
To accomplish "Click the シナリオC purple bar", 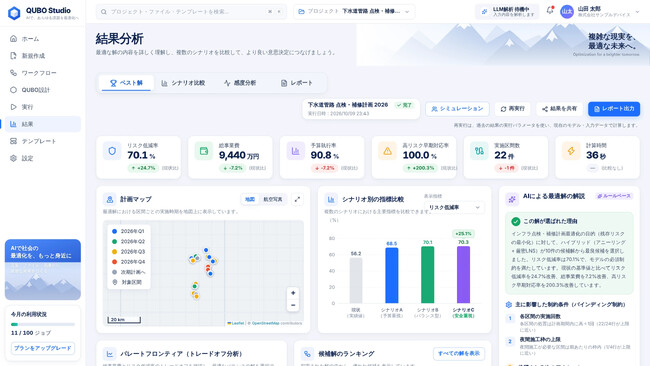I will (x=463, y=275).
